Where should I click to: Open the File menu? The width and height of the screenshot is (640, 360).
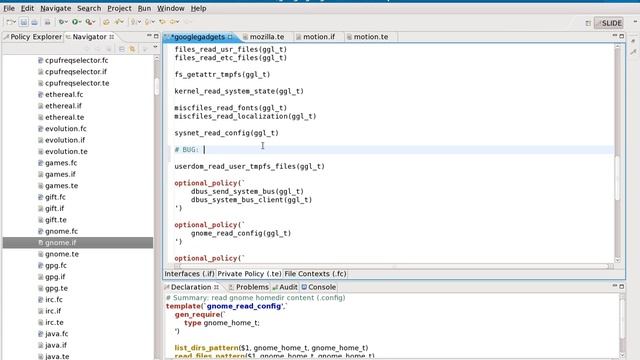[x=9, y=8]
